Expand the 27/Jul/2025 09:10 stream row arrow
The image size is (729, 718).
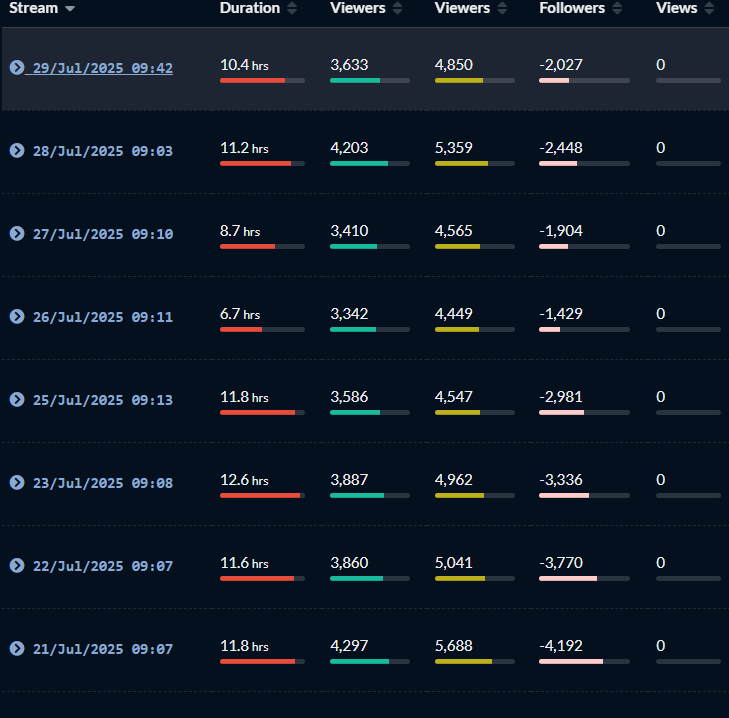(x=17, y=233)
